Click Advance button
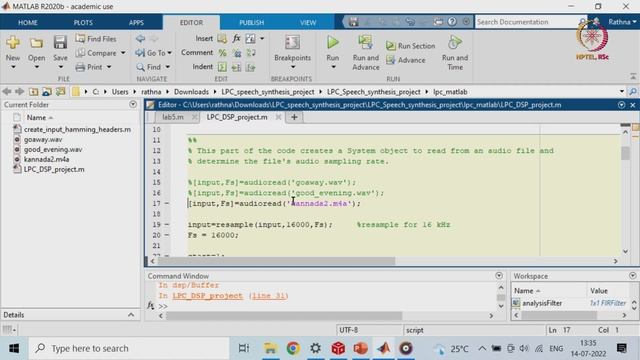 pos(406,60)
